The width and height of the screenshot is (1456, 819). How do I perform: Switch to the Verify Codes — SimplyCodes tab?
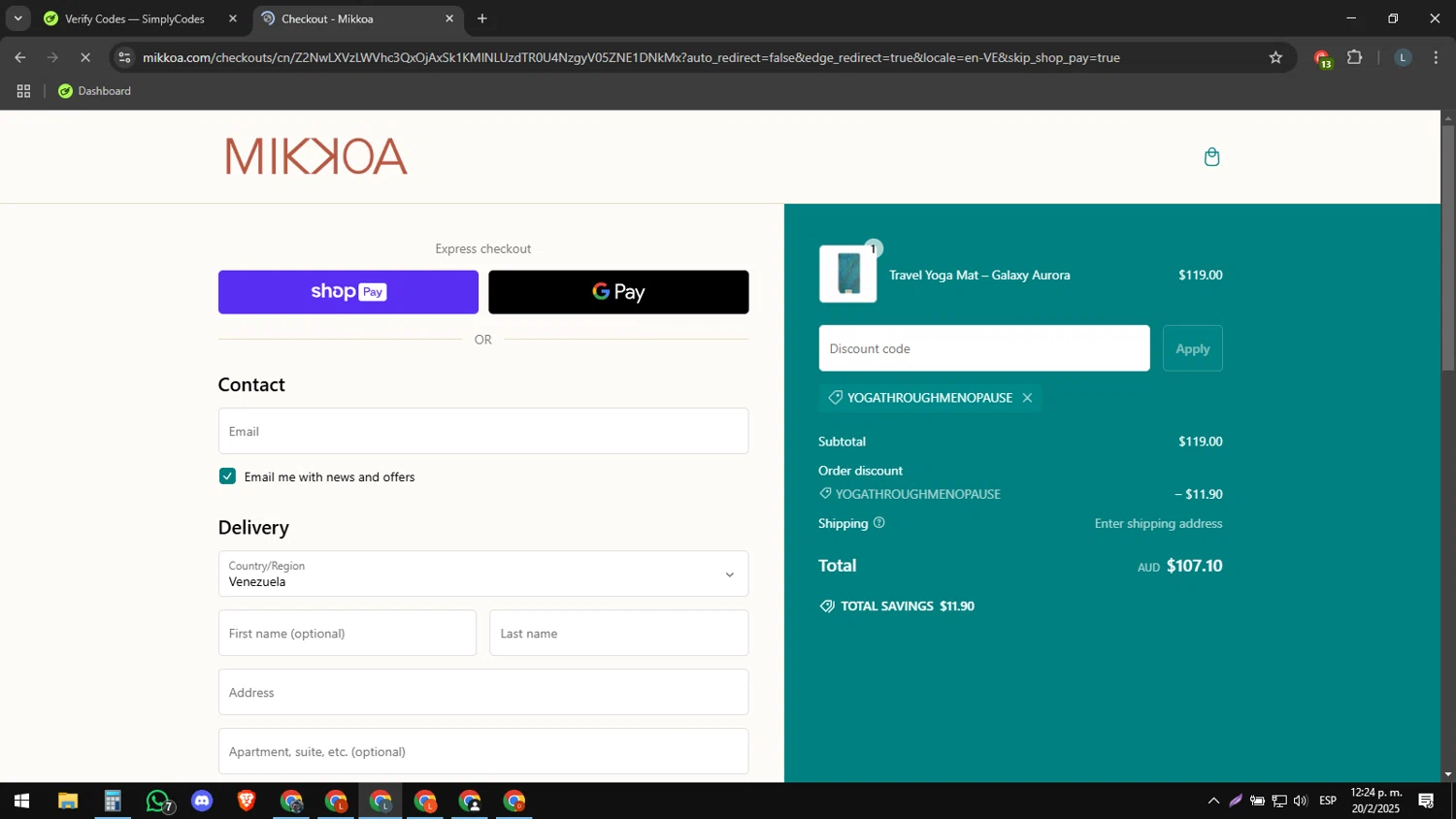point(134,18)
